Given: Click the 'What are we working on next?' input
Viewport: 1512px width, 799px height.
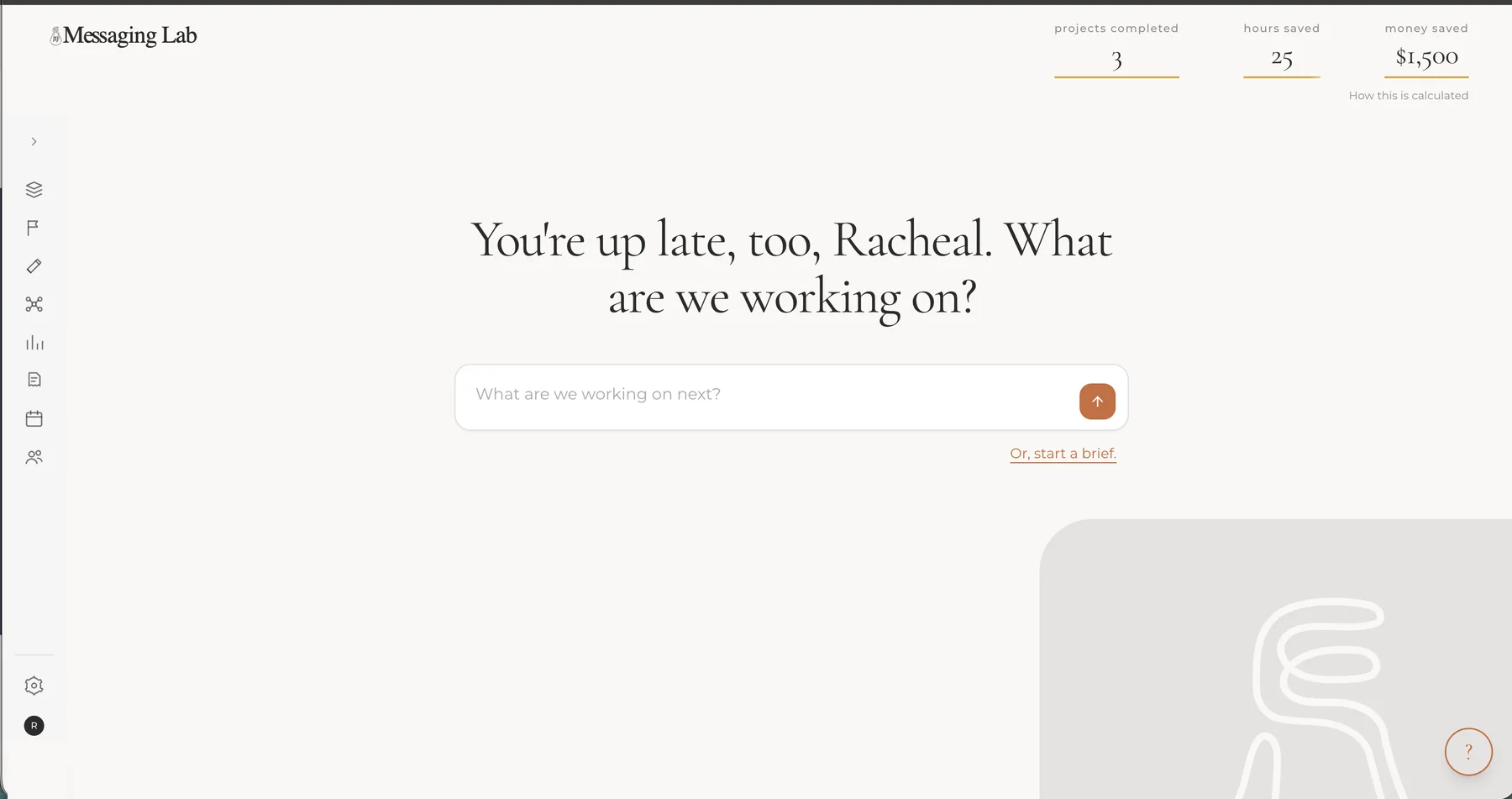Looking at the screenshot, I should click(x=790, y=397).
